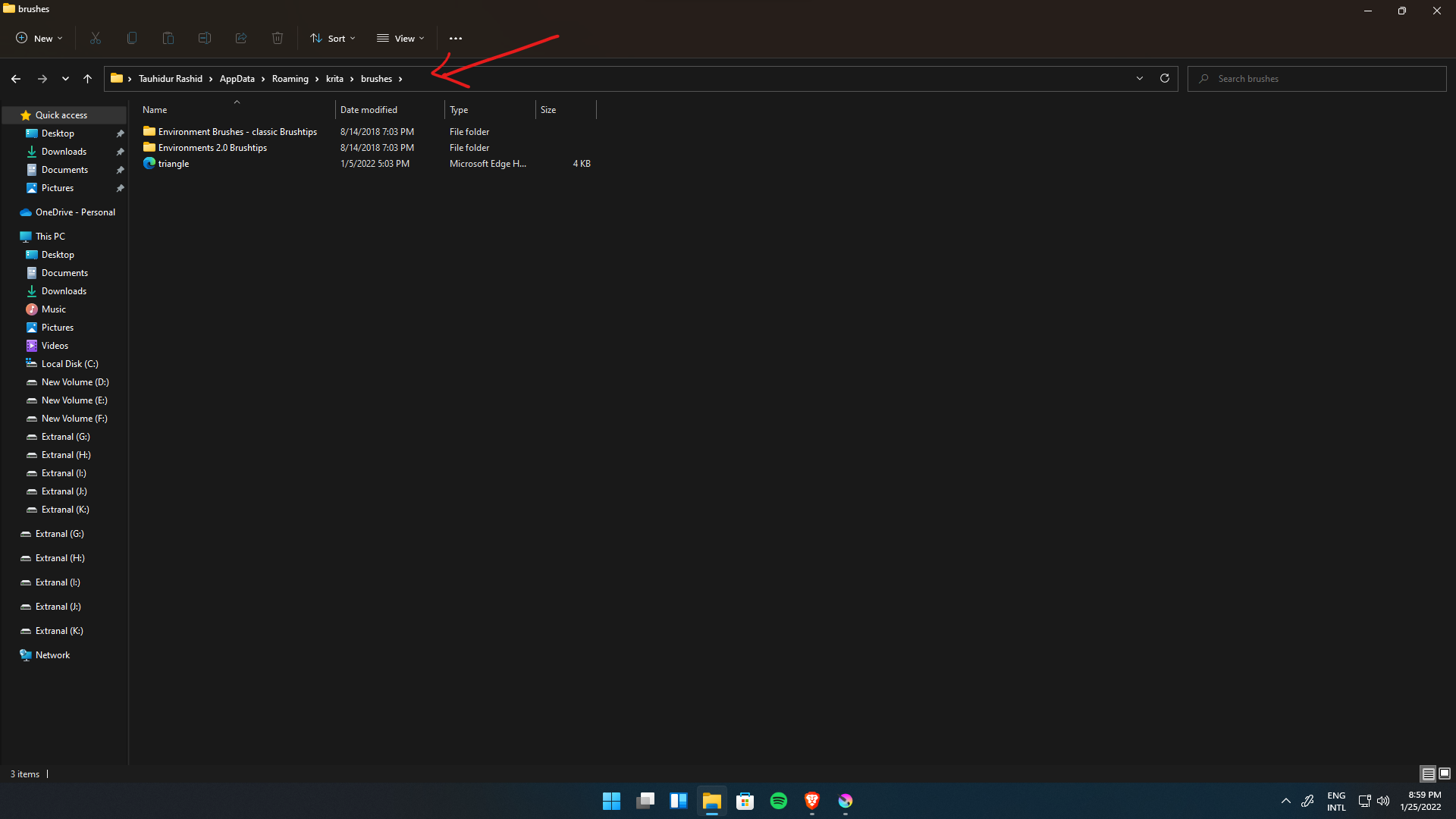Click the Rename icon in toolbar

[205, 38]
